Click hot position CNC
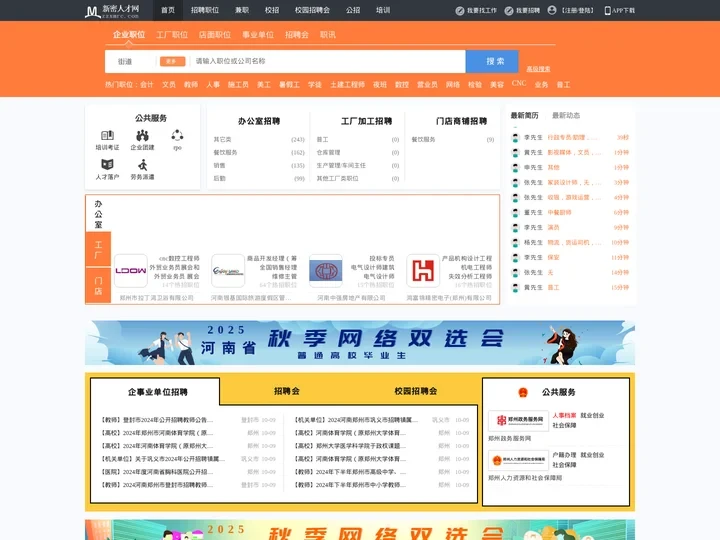720x540 pixels. coord(519,84)
